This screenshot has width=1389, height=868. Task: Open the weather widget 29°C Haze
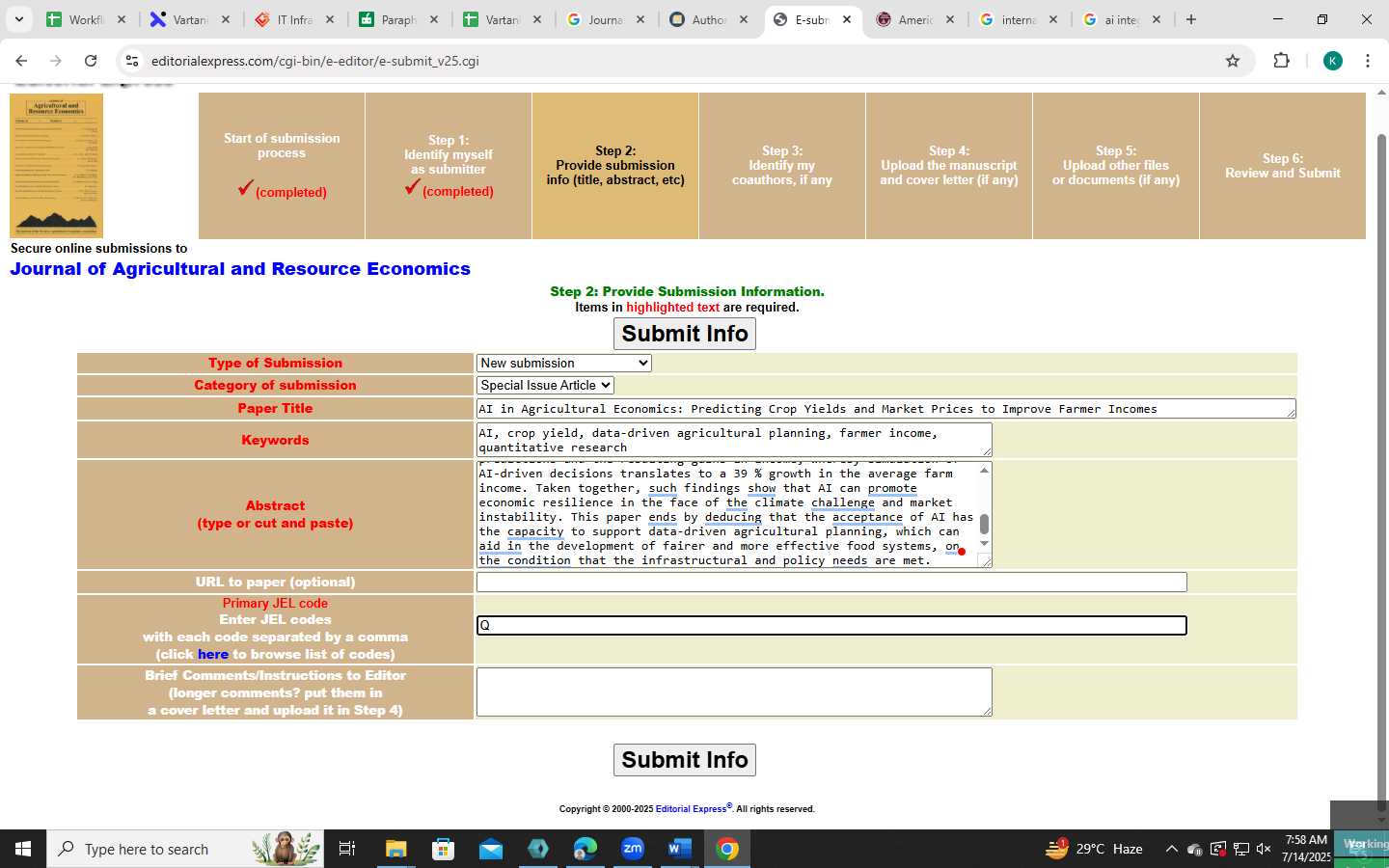coord(1094,849)
